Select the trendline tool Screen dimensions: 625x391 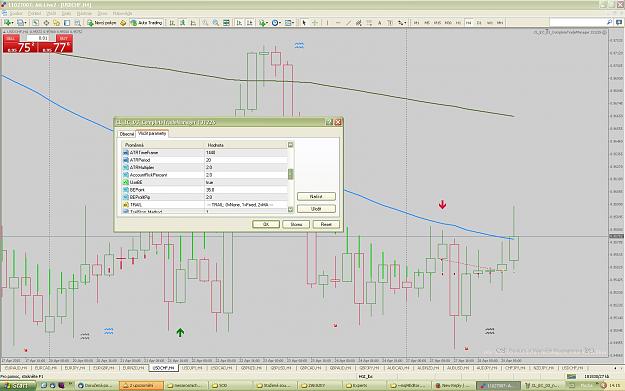click(x=348, y=23)
